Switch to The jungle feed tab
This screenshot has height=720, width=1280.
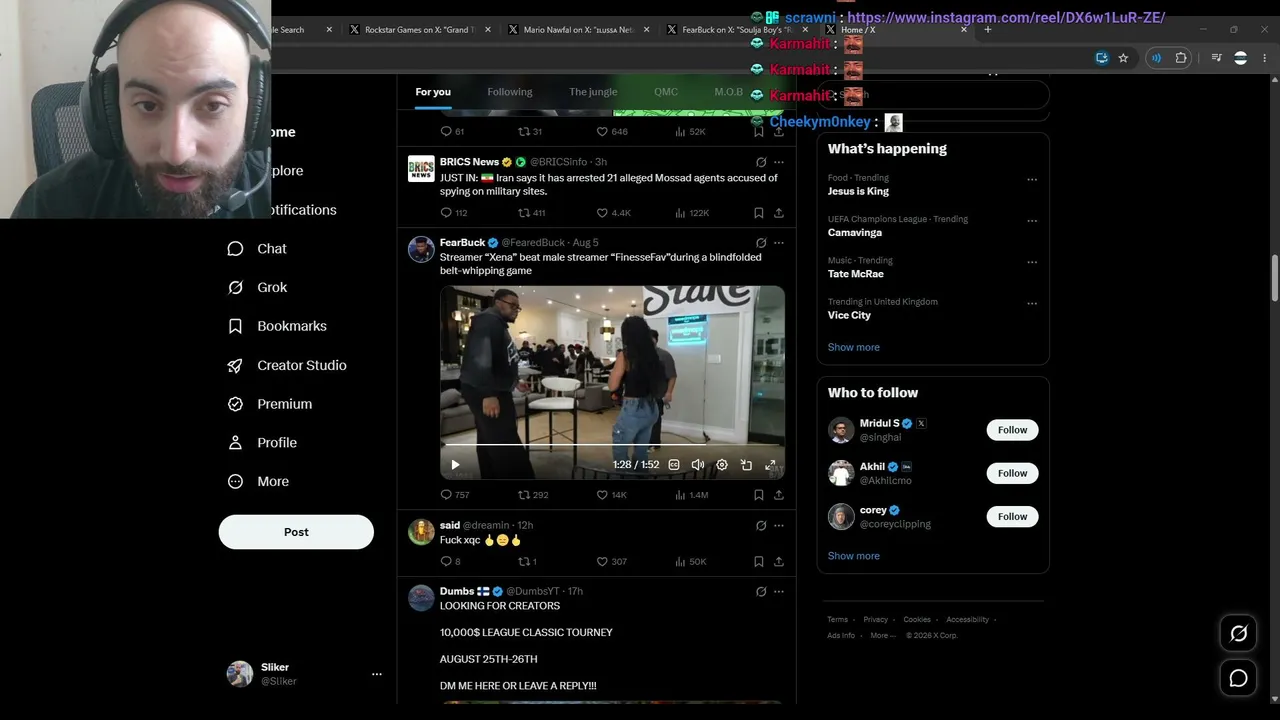[x=593, y=92]
